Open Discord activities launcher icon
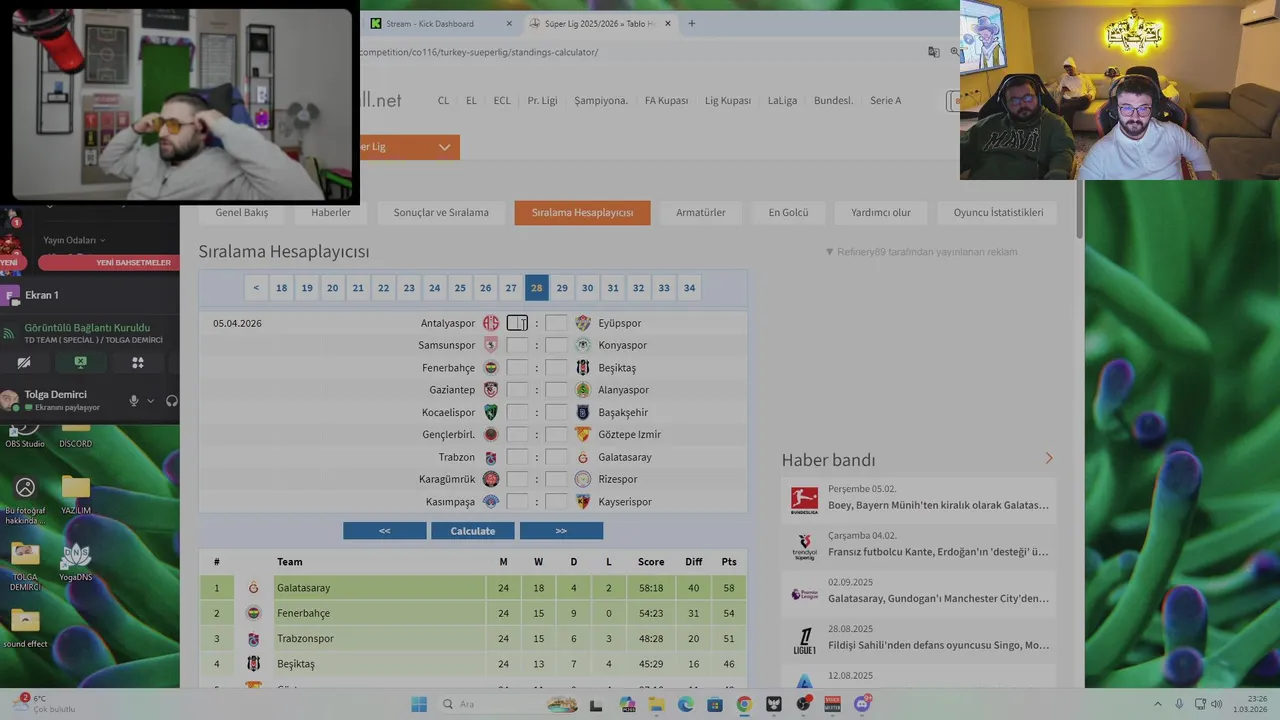Screen dimensions: 1280x720 point(138,362)
